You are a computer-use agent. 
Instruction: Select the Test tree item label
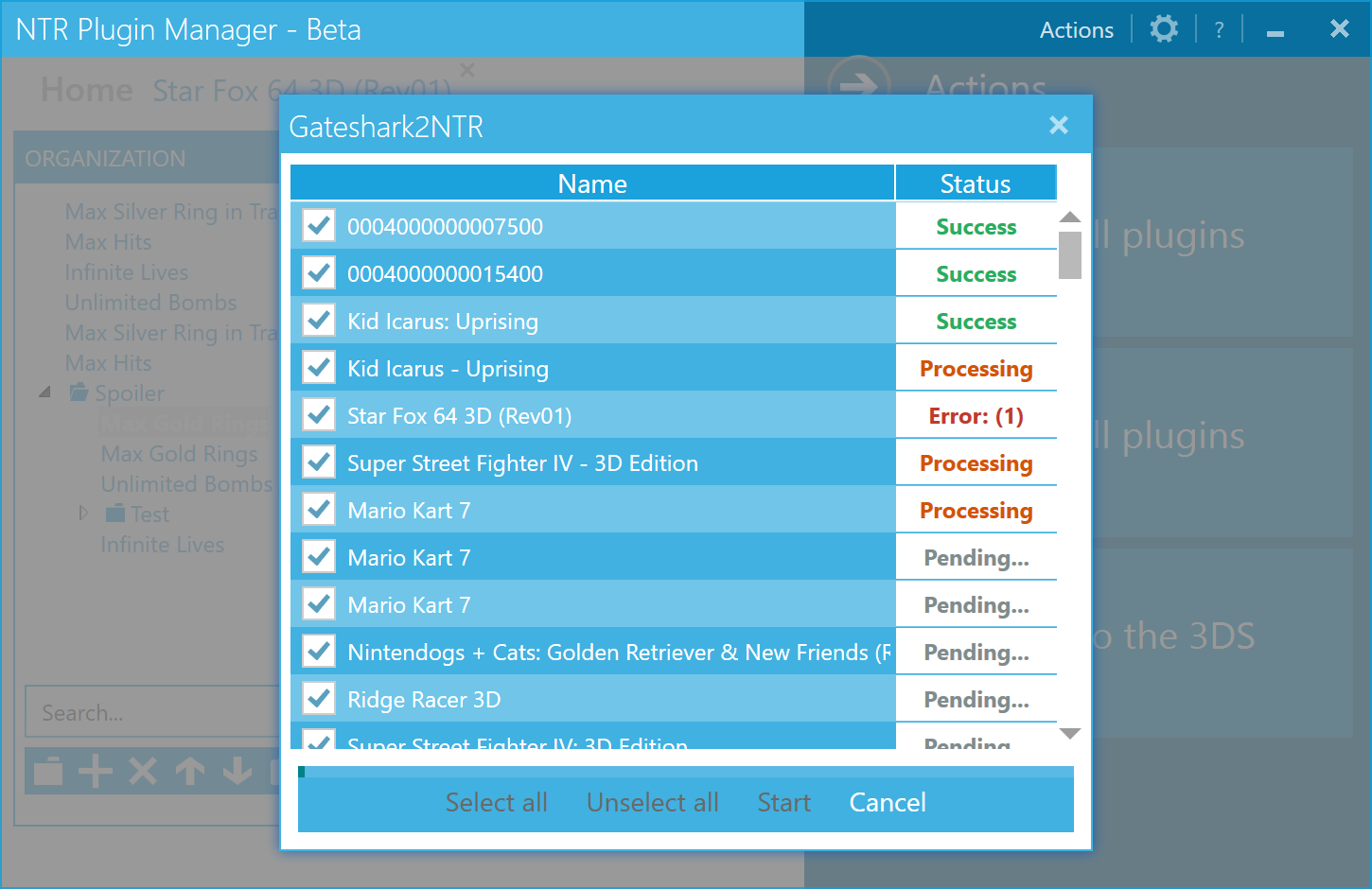pyautogui.click(x=150, y=514)
